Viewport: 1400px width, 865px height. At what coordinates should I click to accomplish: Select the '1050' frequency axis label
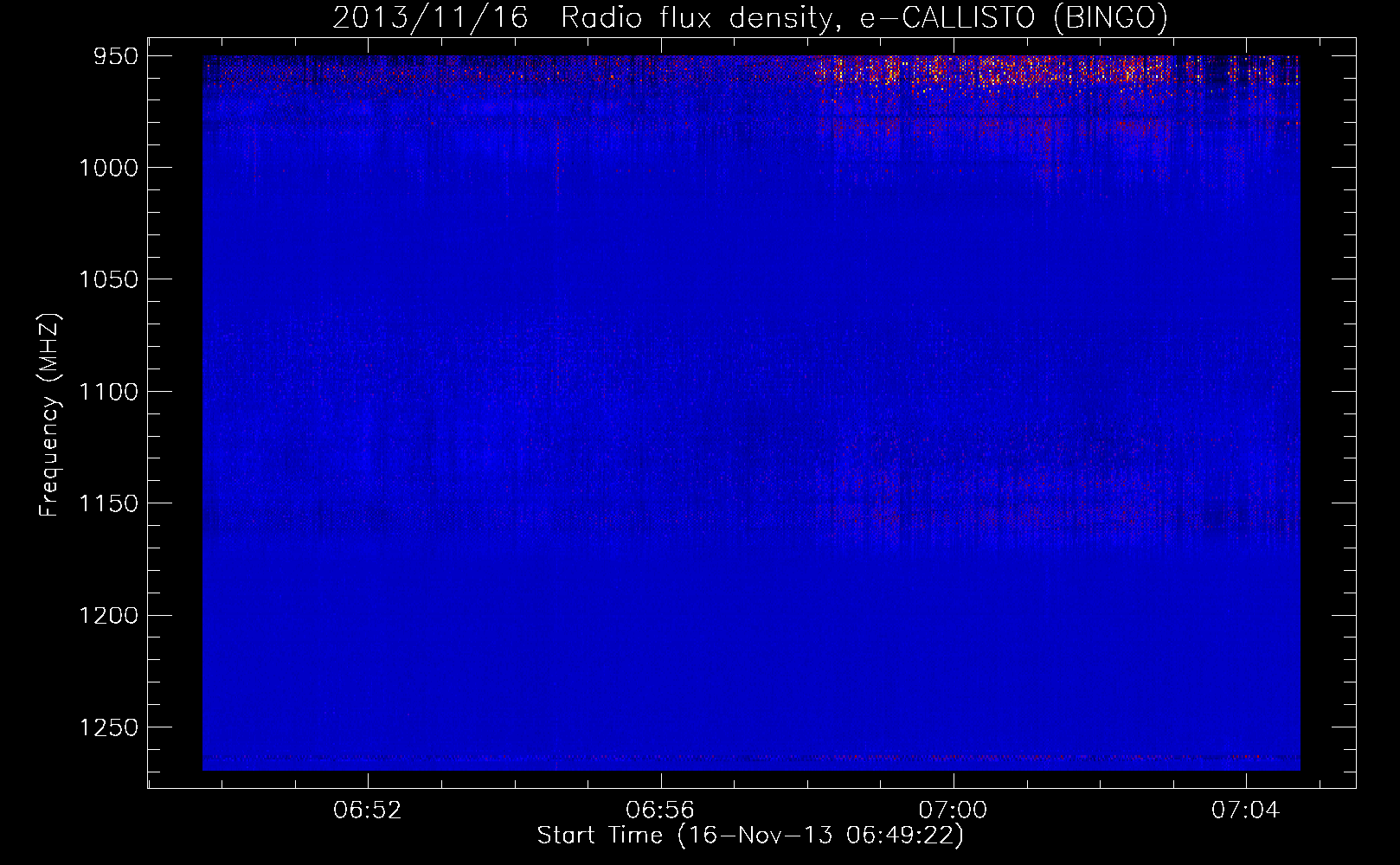[108, 279]
